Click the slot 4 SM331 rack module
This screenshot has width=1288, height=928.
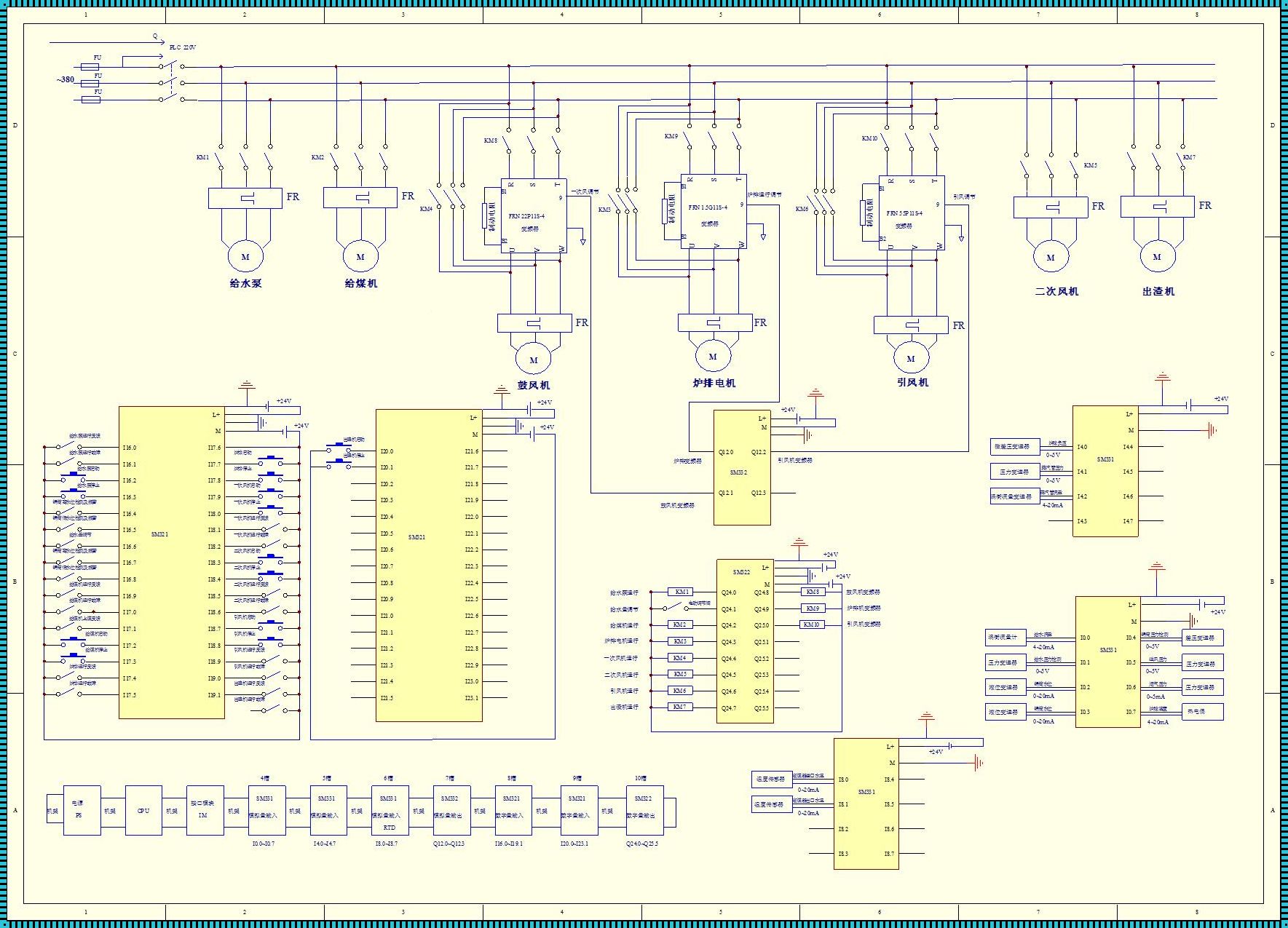(266, 810)
